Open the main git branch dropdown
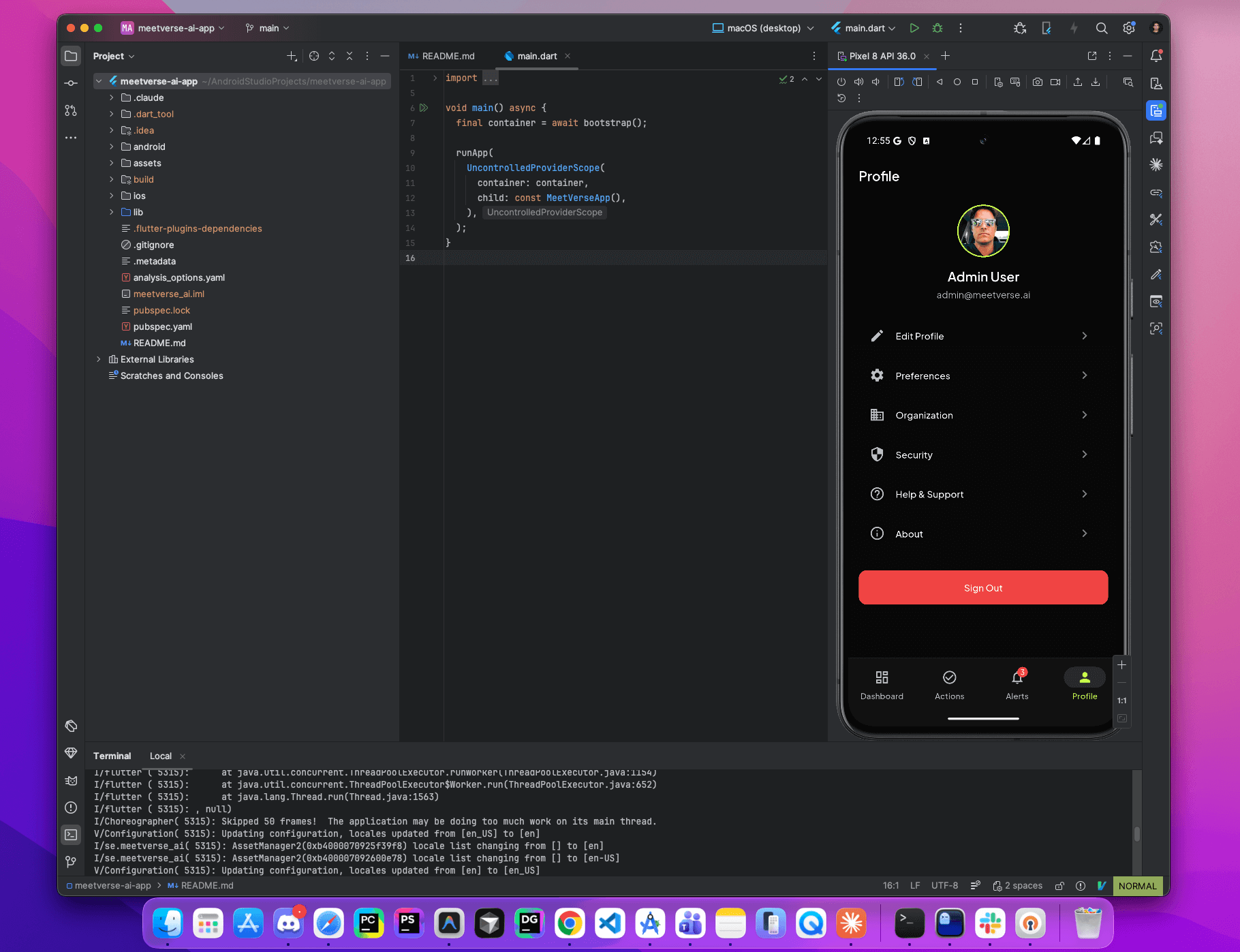Screen dimensions: 1240x952 coord(267,28)
